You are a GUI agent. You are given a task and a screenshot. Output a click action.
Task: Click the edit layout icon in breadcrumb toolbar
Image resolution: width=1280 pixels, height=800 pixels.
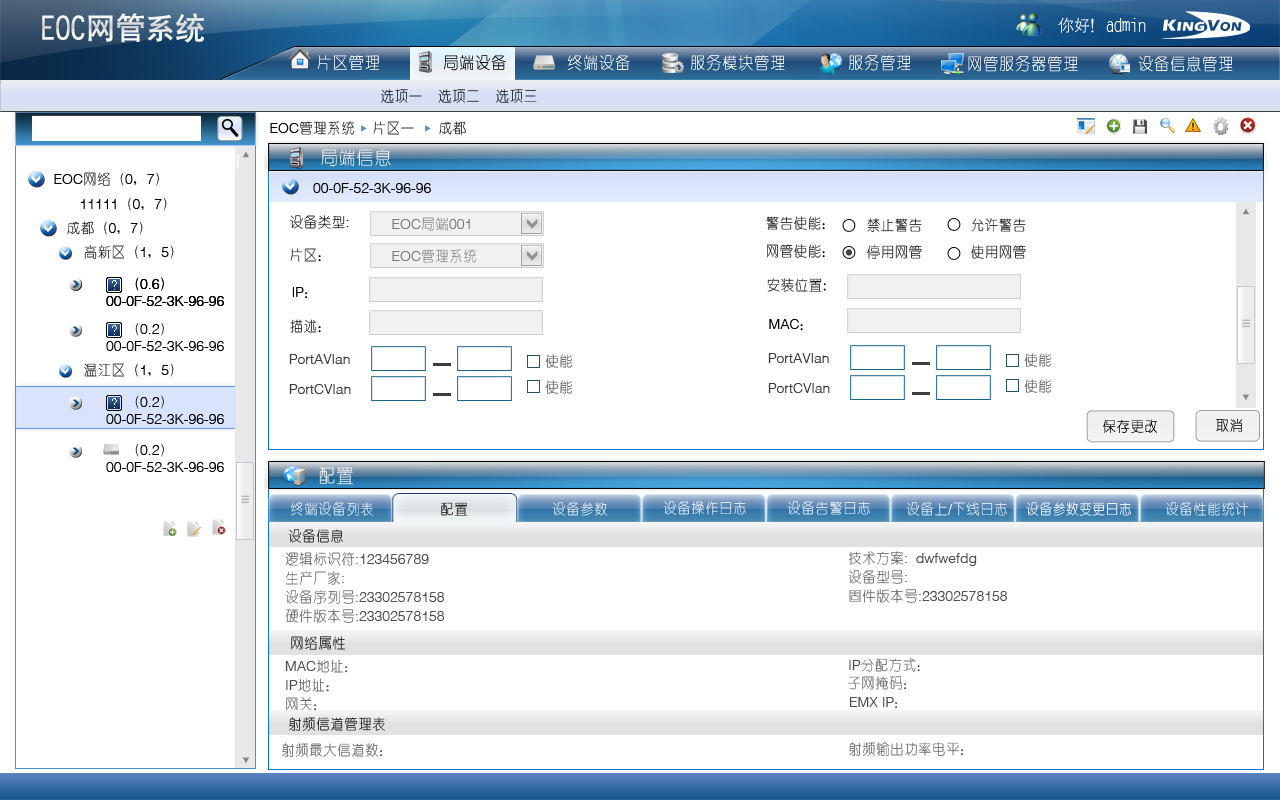1086,126
